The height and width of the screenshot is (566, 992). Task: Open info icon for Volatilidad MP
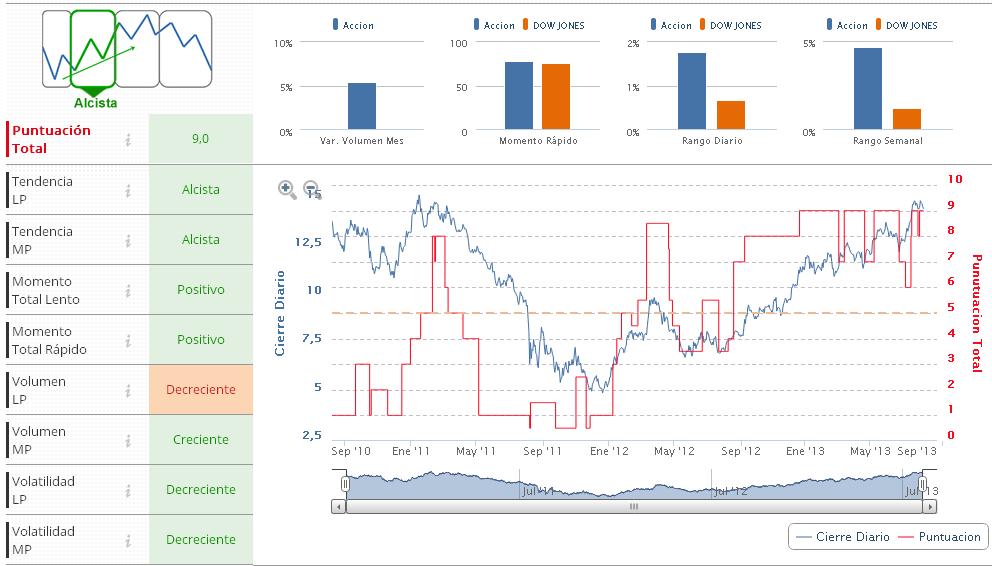pyautogui.click(x=128, y=540)
